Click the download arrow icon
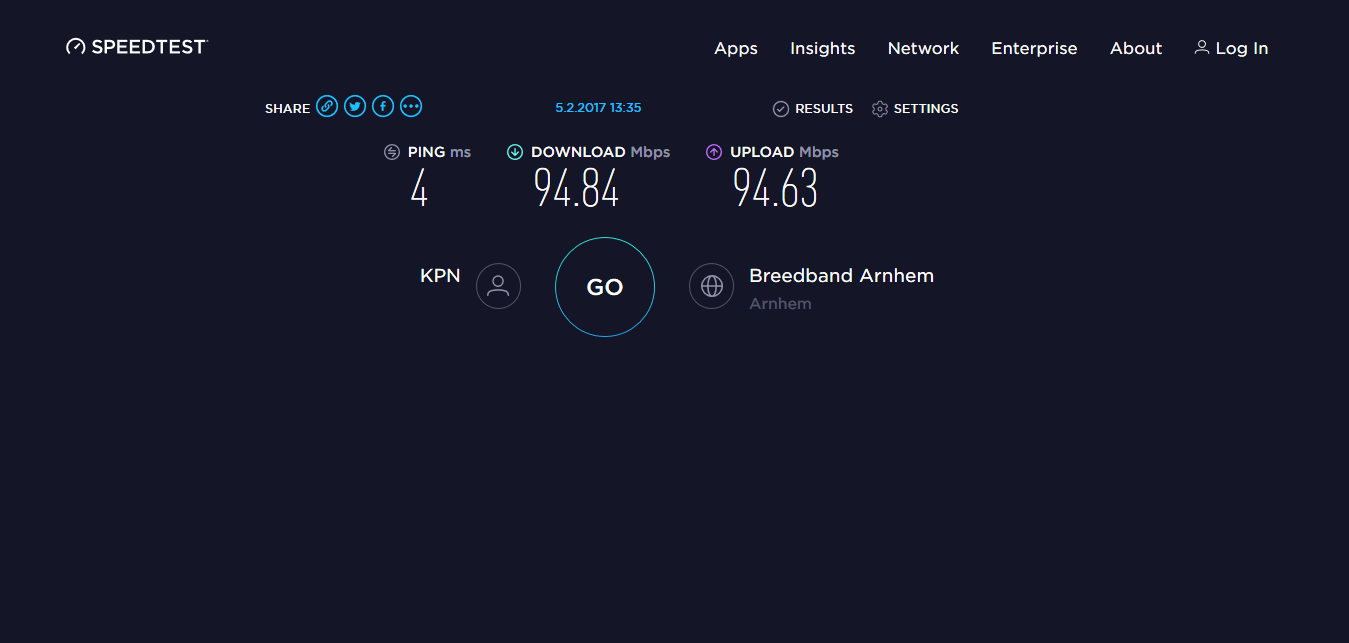Screen dimensions: 1349x643 point(515,152)
